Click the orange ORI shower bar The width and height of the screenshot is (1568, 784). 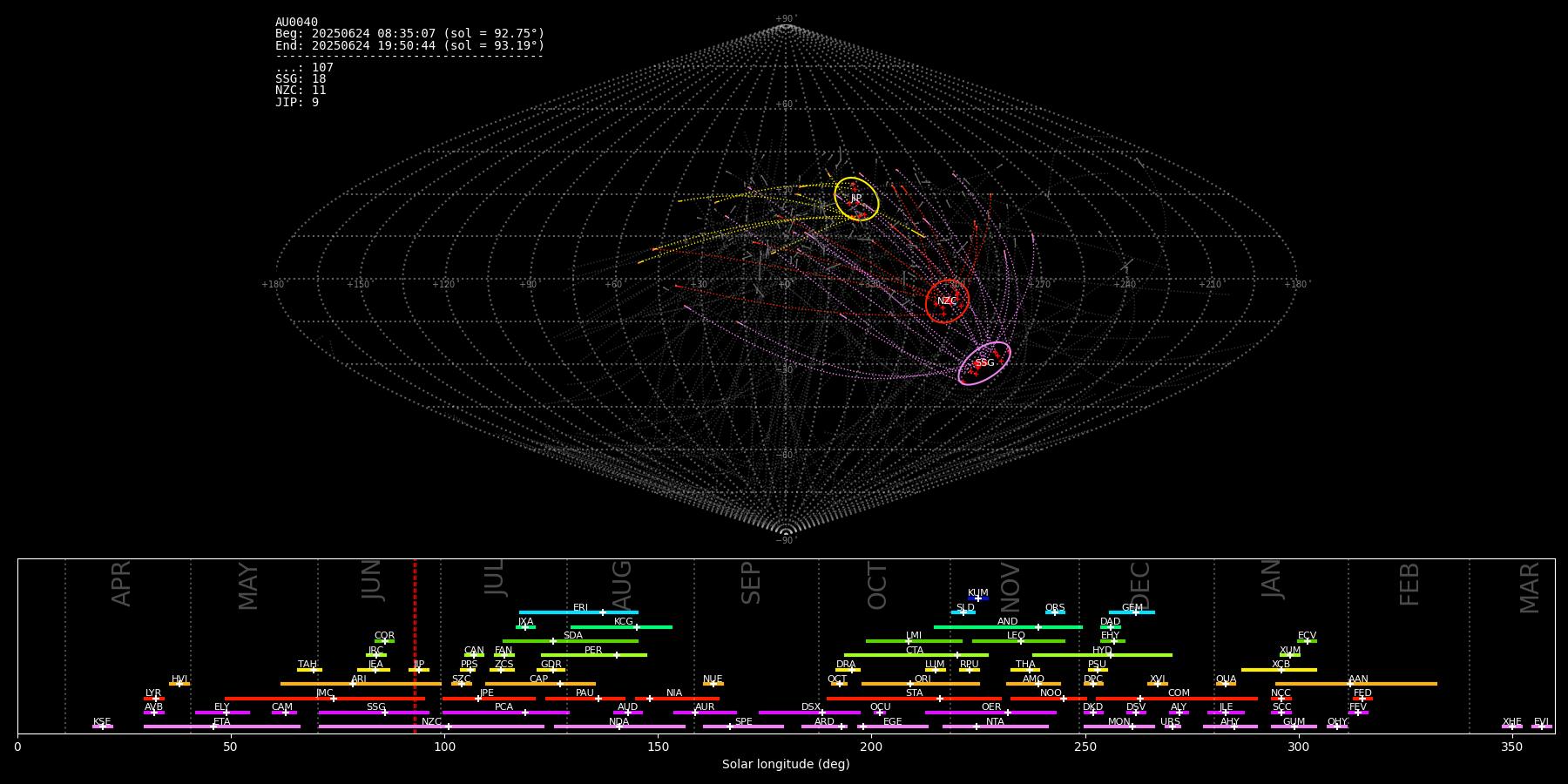[921, 684]
